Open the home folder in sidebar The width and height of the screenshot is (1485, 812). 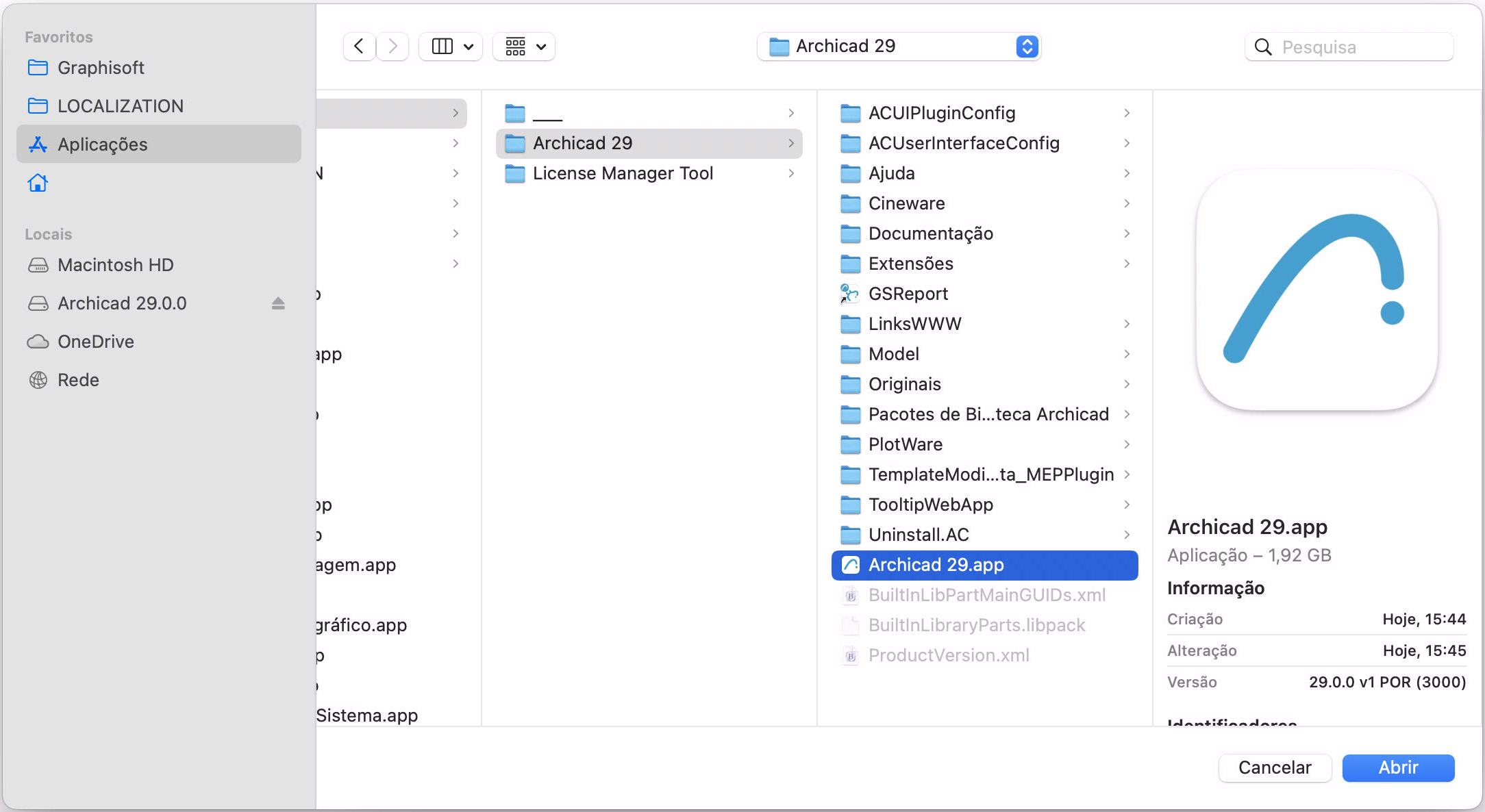(38, 183)
